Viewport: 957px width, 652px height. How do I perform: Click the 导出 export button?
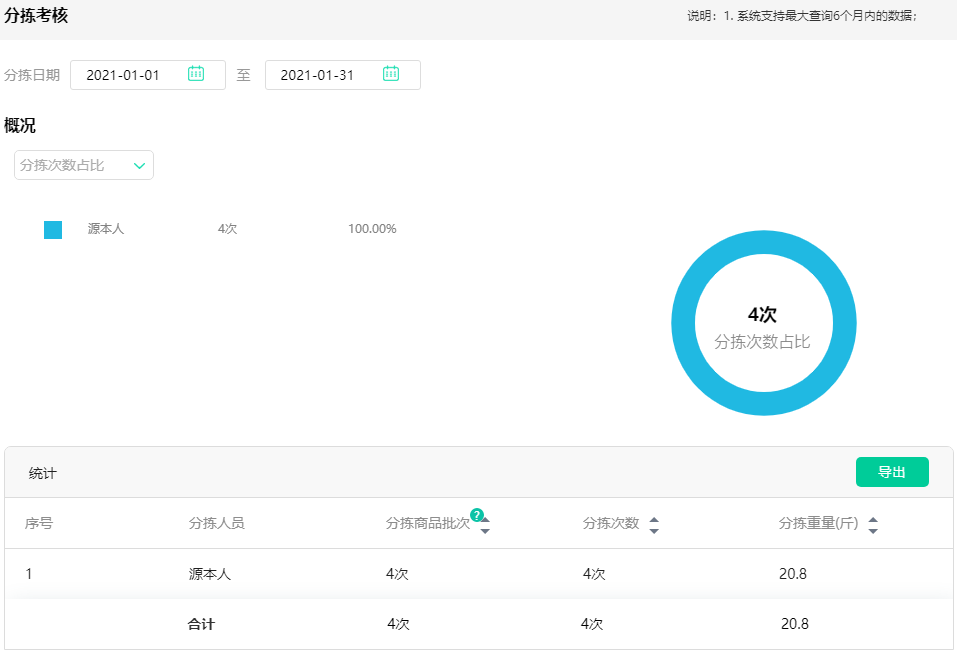click(x=891, y=471)
